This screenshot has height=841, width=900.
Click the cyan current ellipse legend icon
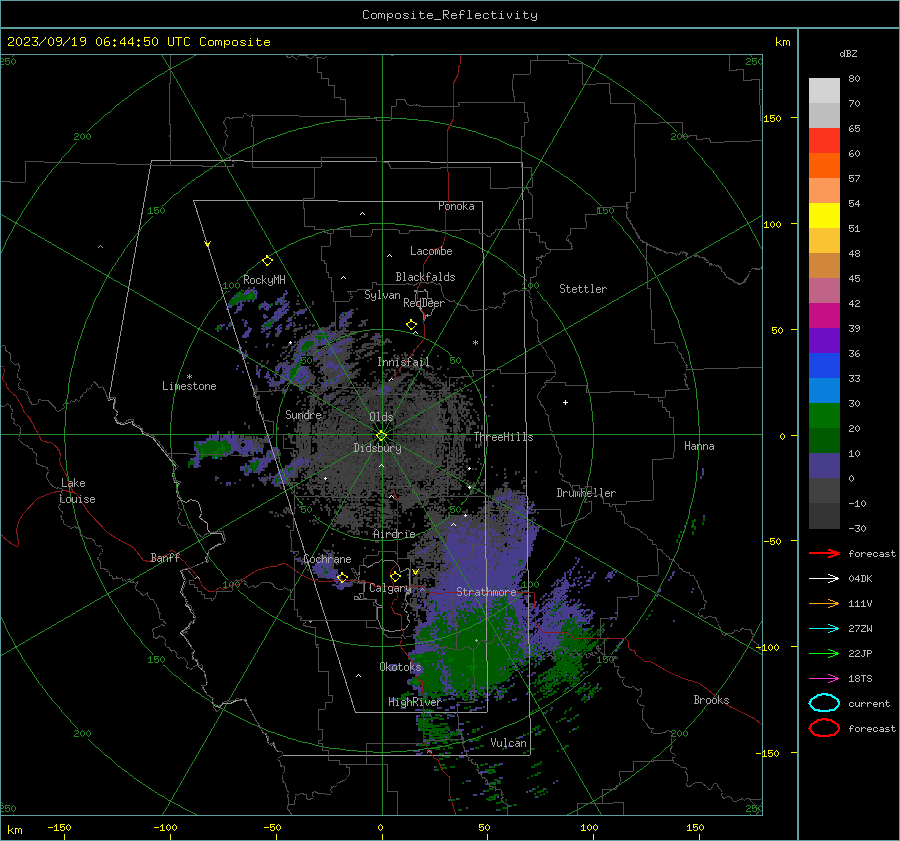[x=824, y=703]
